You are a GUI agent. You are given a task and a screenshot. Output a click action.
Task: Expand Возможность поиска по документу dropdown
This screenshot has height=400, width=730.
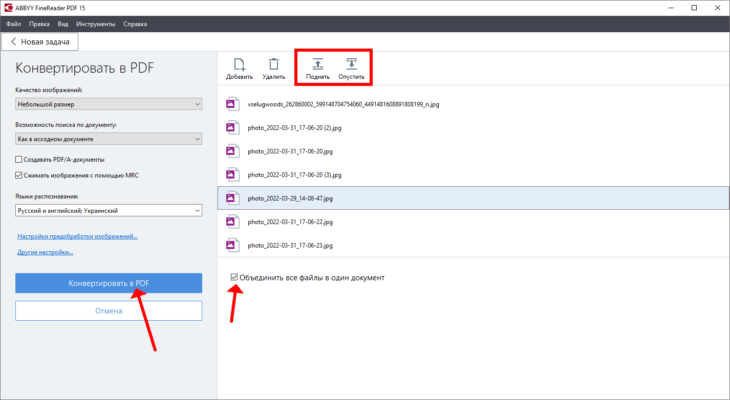(108, 138)
